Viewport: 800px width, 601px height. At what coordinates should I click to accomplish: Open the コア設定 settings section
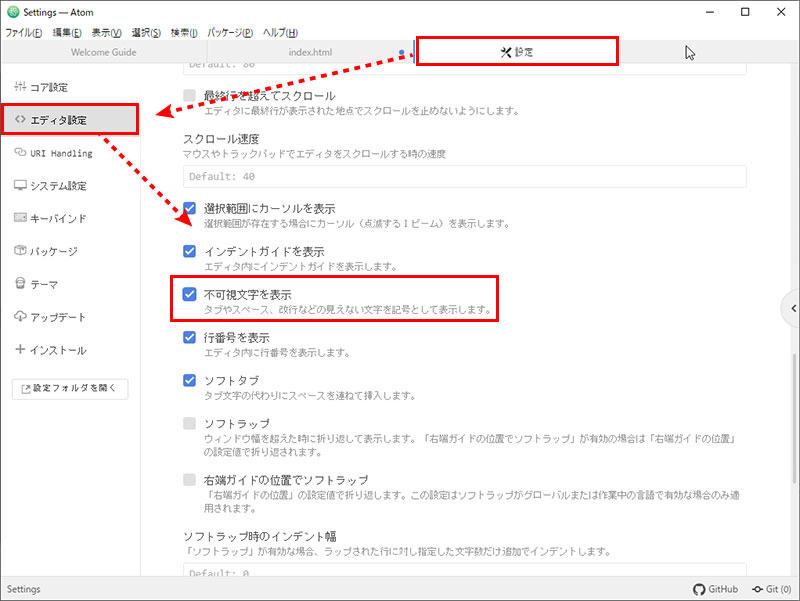pyautogui.click(x=70, y=87)
